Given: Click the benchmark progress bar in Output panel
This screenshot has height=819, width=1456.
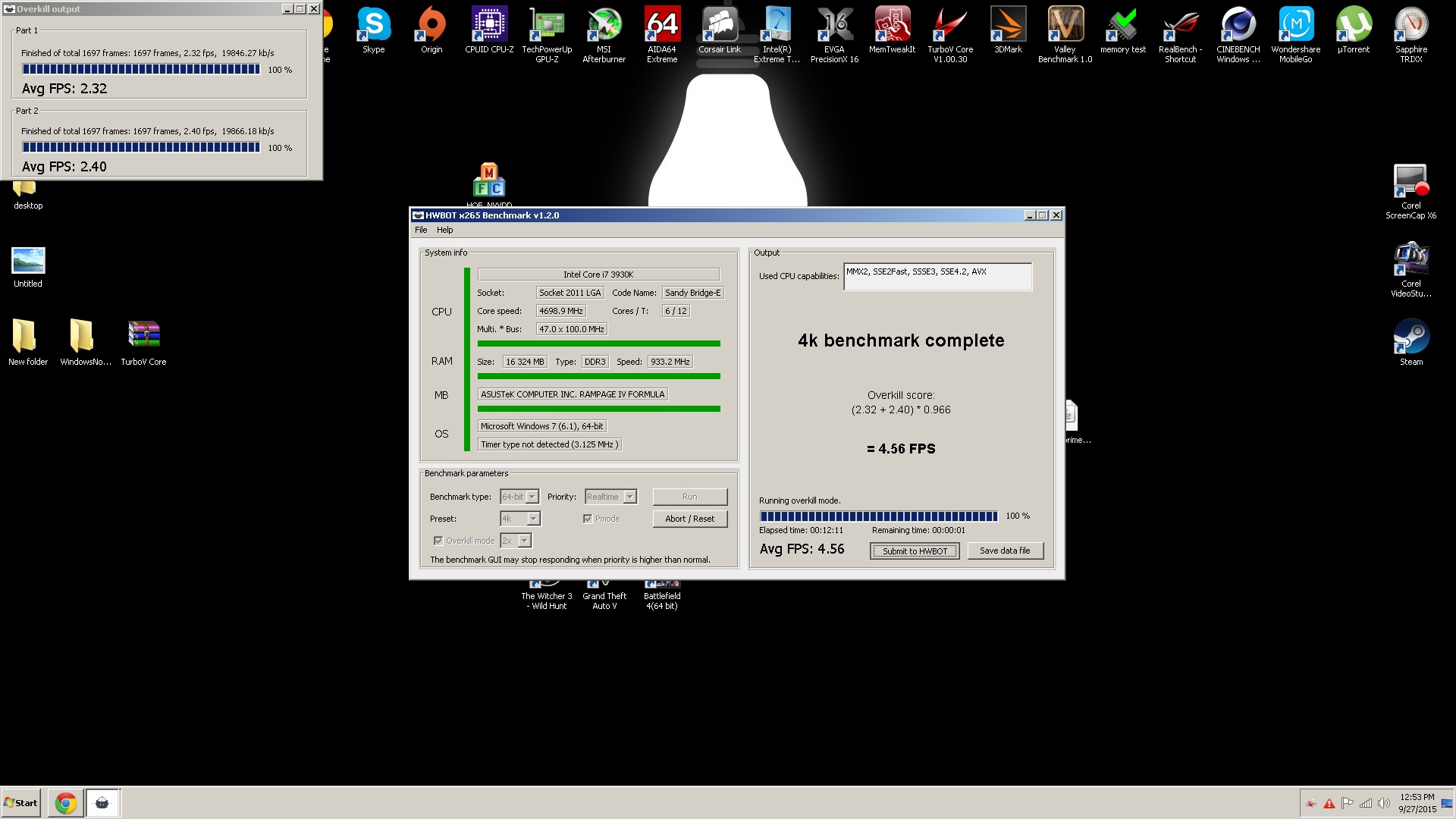Looking at the screenshot, I should click(x=879, y=516).
